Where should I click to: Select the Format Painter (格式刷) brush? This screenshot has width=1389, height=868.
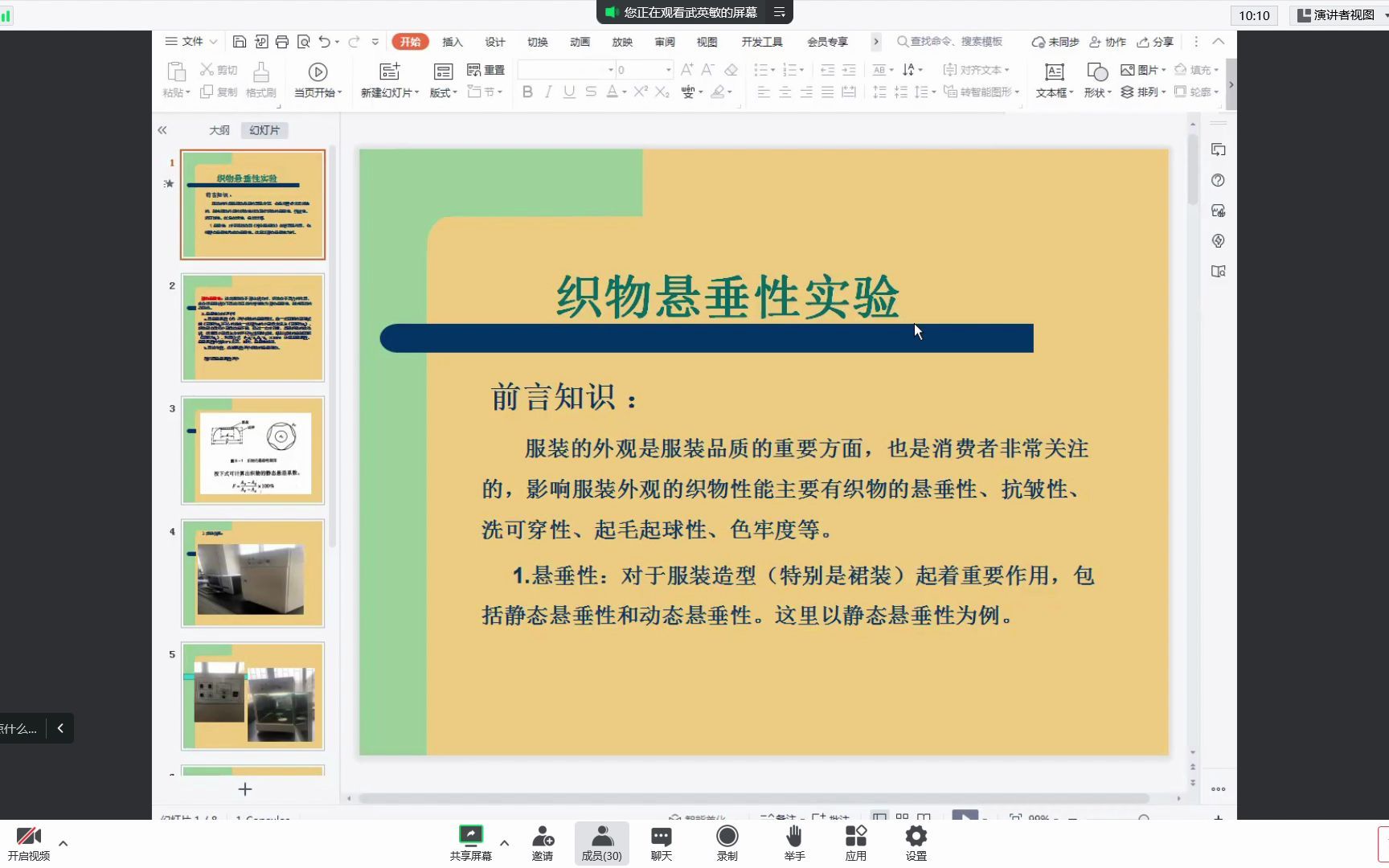point(261,80)
